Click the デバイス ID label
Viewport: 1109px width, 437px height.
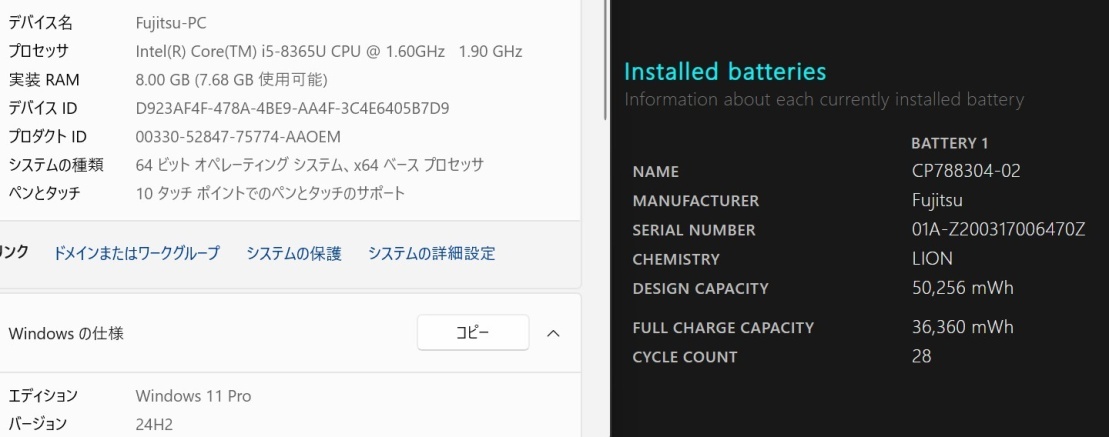pos(42,108)
